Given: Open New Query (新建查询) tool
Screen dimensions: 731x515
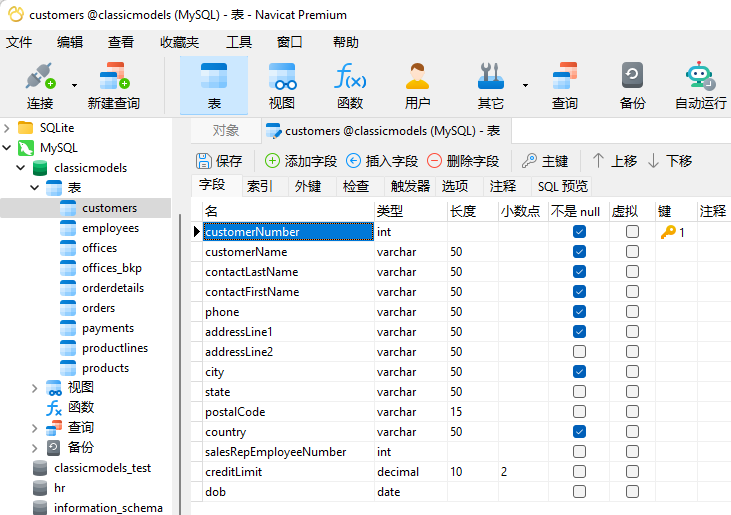Looking at the screenshot, I should [114, 76].
